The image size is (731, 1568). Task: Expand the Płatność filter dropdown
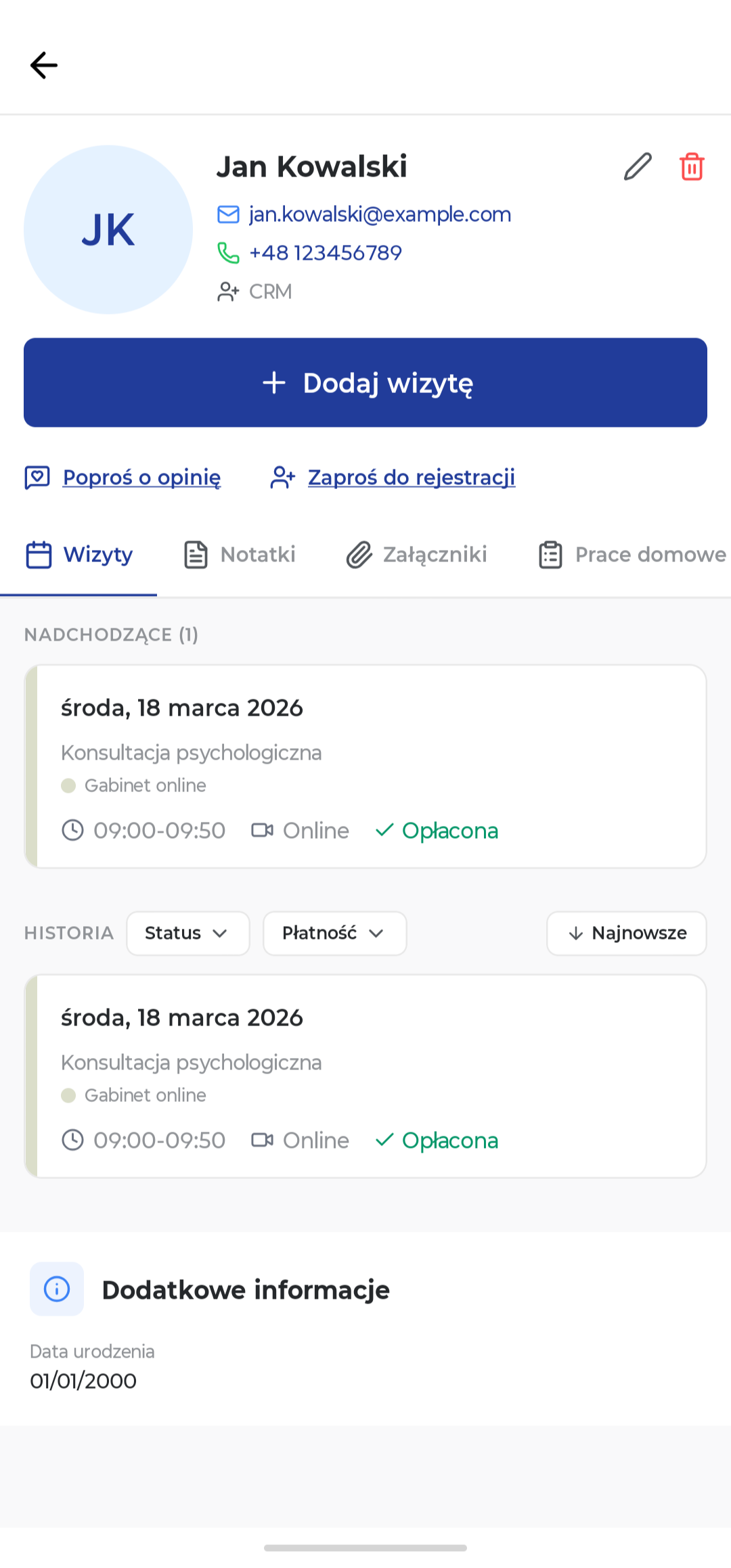(x=335, y=933)
